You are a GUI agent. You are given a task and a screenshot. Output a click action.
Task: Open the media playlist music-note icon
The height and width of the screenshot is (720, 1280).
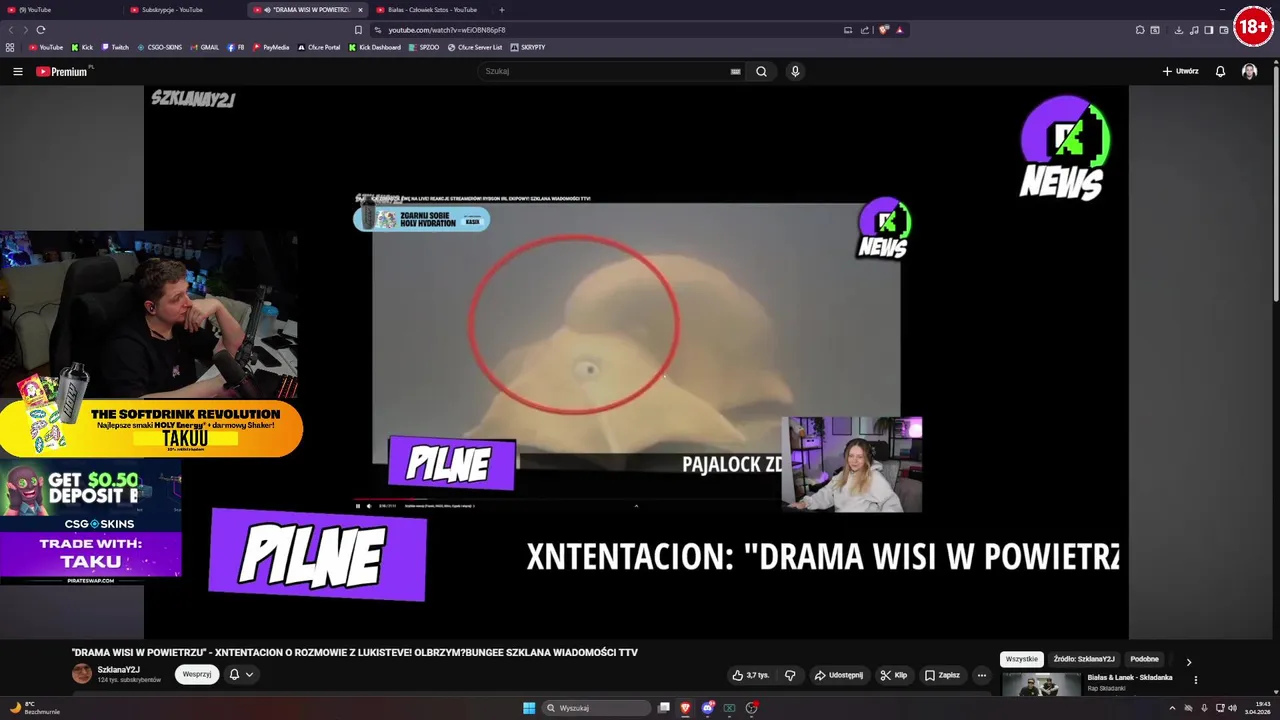[1194, 30]
